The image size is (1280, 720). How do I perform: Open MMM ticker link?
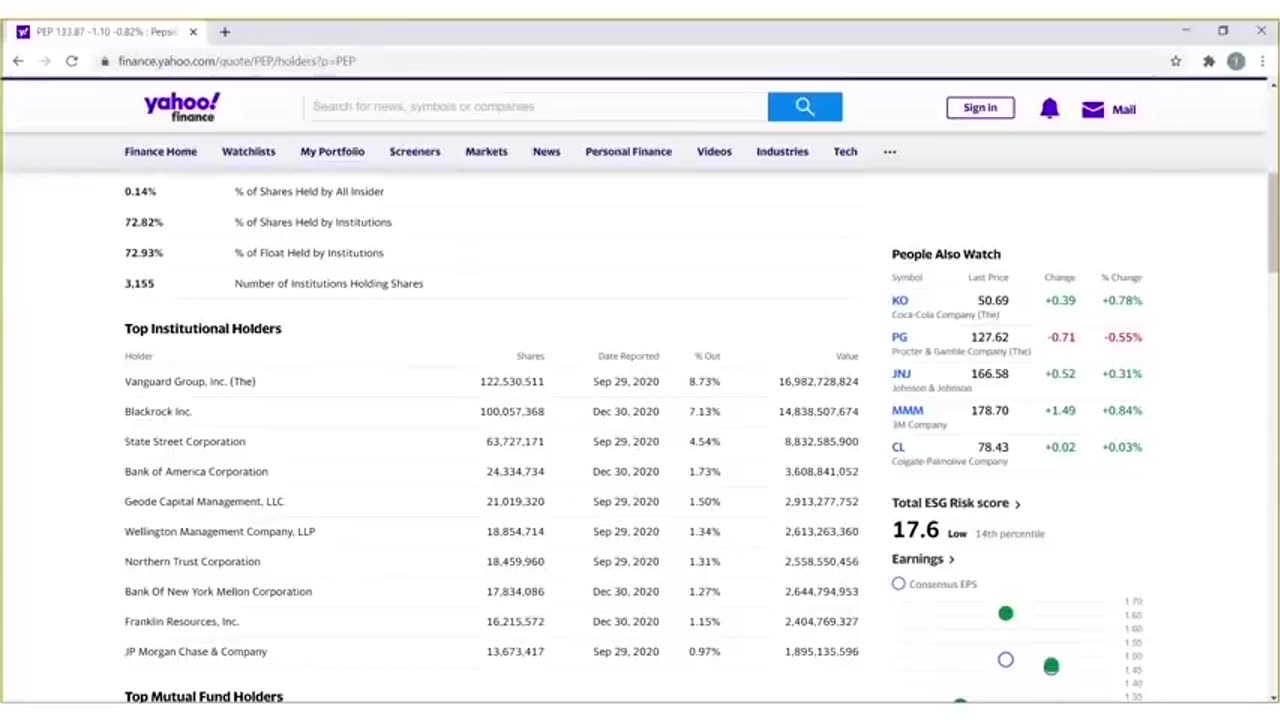click(907, 410)
